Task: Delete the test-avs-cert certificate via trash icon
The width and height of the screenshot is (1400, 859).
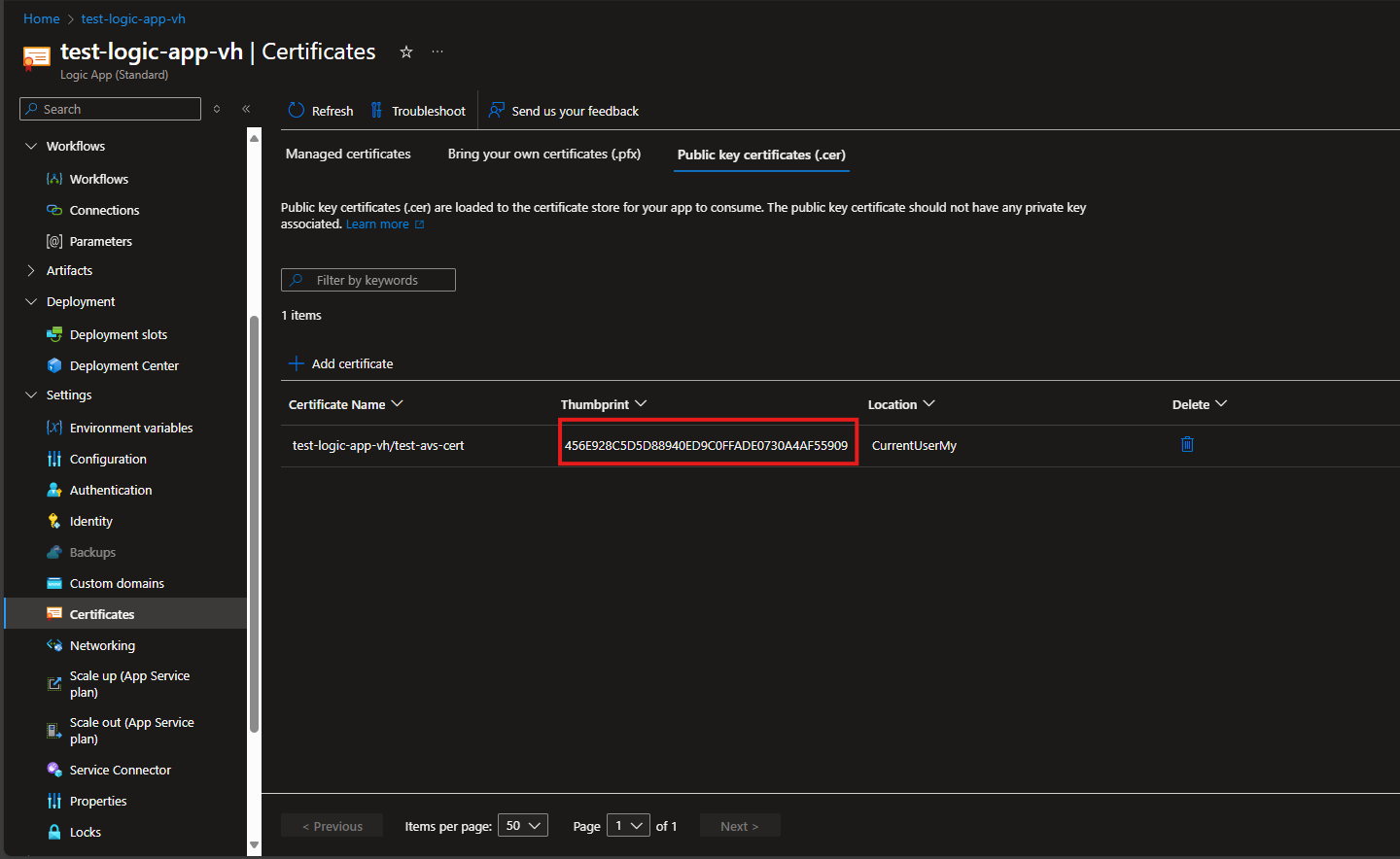Action: point(1187,444)
